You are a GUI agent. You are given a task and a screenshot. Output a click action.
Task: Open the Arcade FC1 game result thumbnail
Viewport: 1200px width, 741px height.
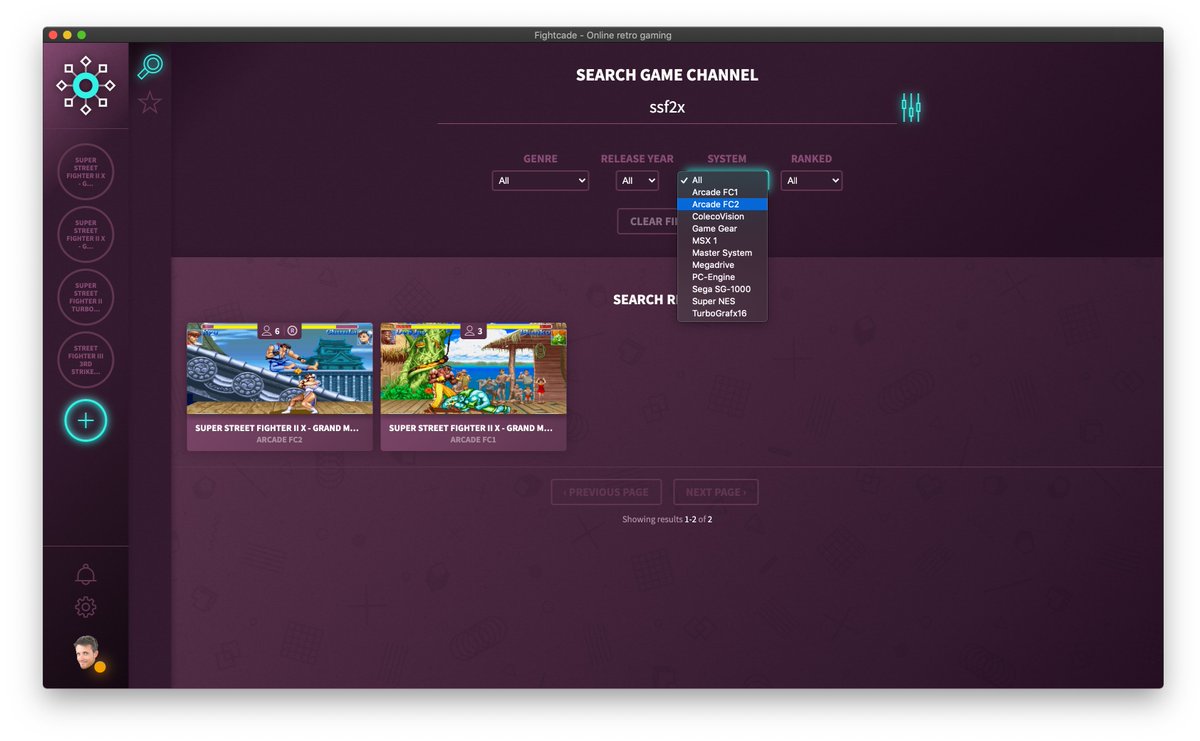point(473,369)
